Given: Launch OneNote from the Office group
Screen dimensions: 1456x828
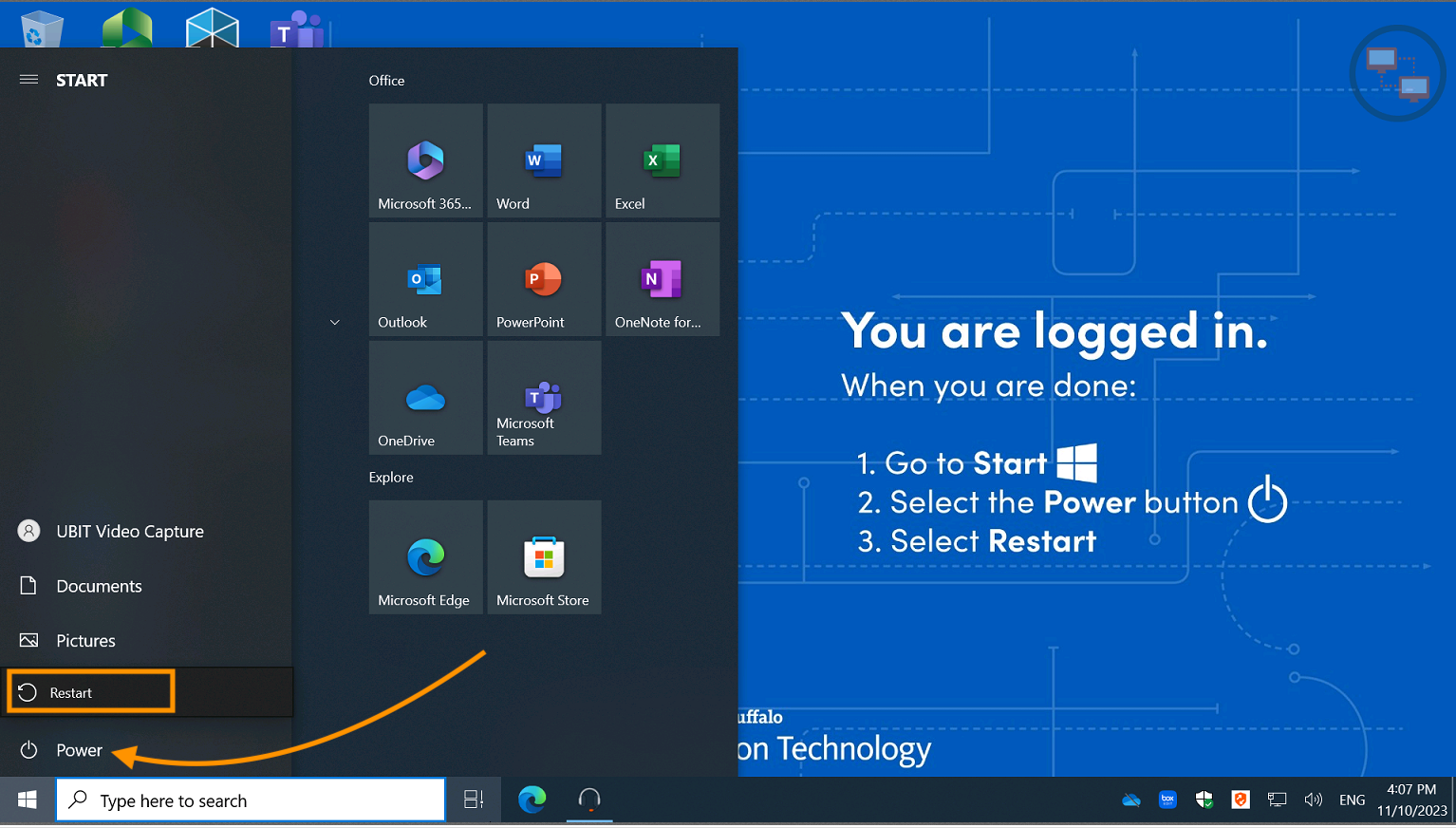Looking at the screenshot, I should (663, 280).
